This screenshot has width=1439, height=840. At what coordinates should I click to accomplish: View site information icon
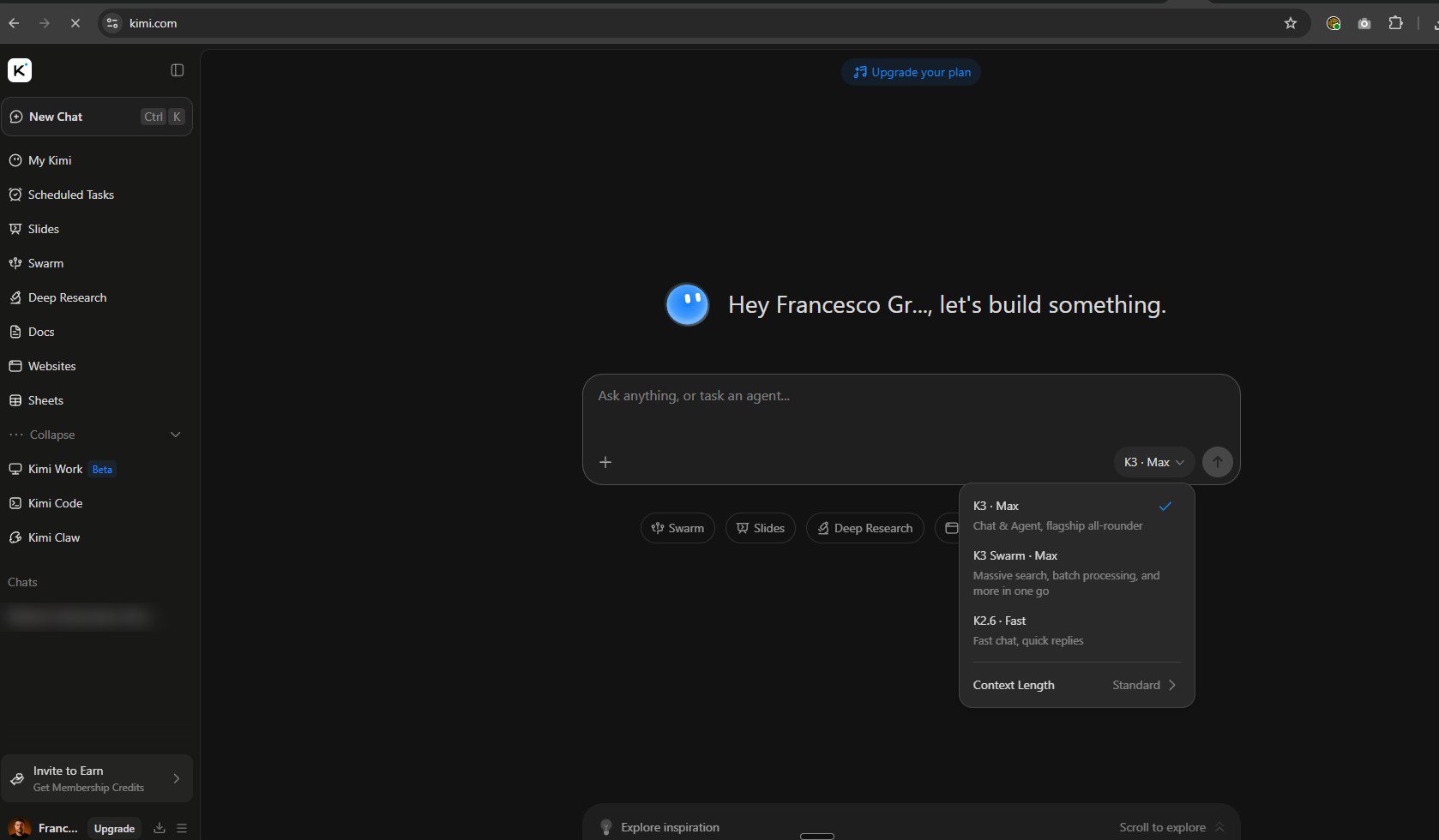click(112, 23)
